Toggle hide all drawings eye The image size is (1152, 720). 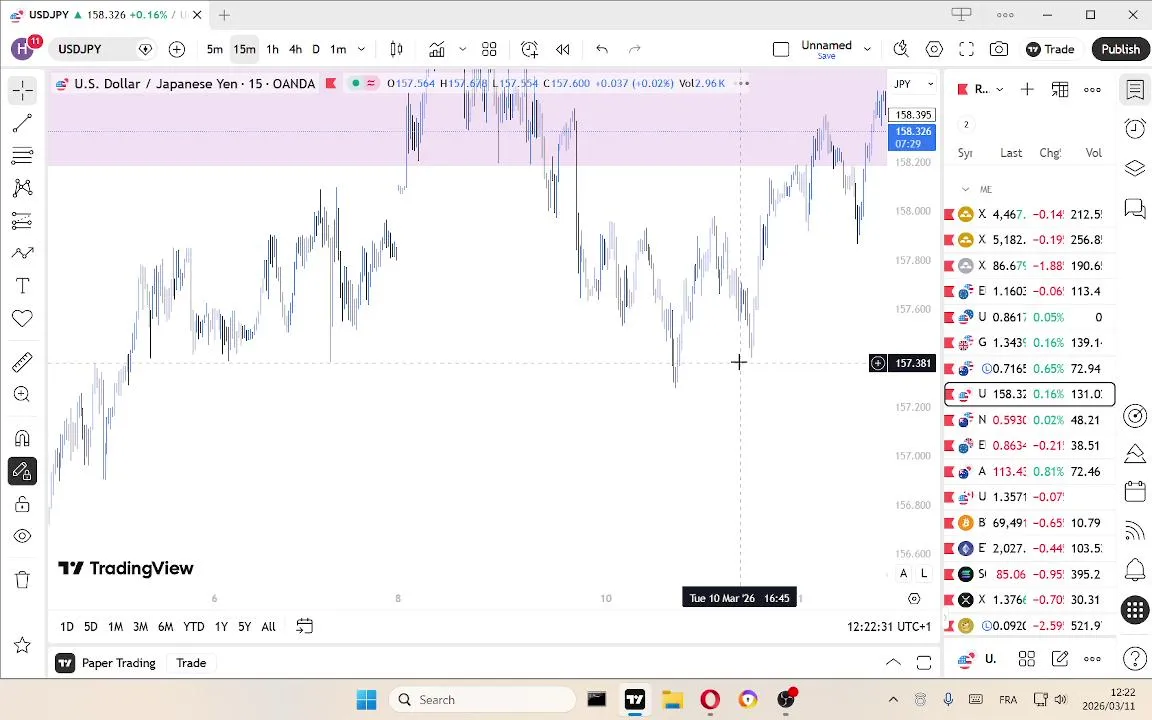22,536
